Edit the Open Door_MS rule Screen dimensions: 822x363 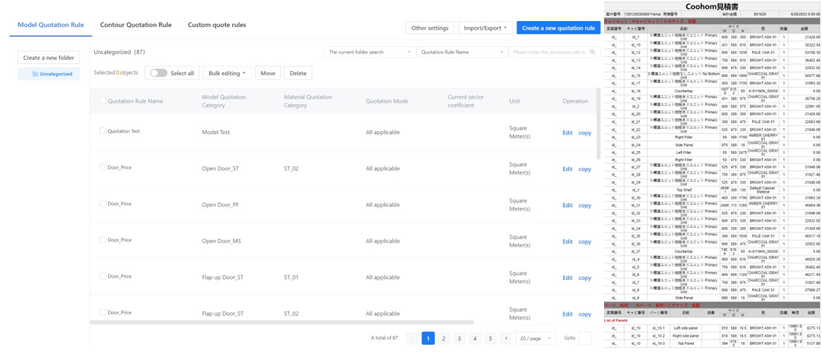click(x=567, y=242)
